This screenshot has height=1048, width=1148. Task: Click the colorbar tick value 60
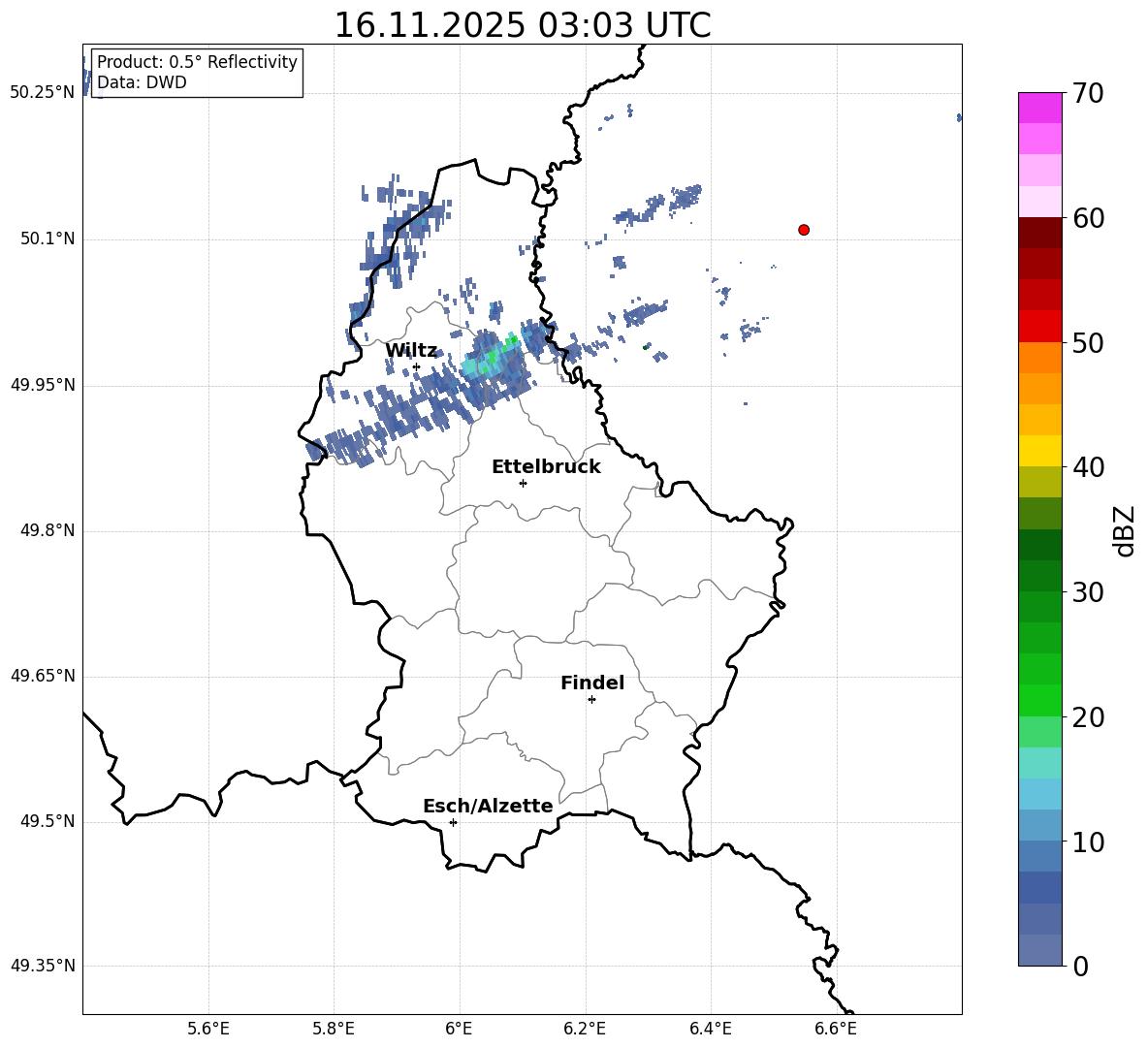[1089, 218]
